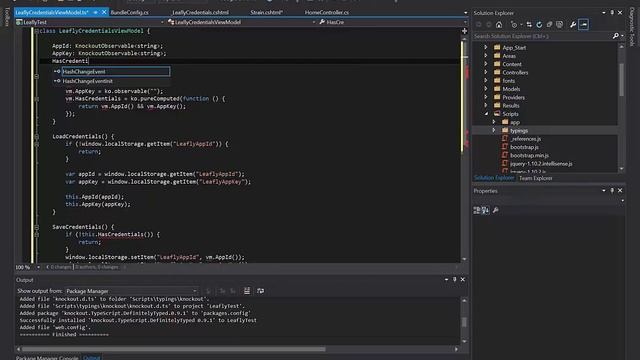Expand the Models folder

(486, 89)
